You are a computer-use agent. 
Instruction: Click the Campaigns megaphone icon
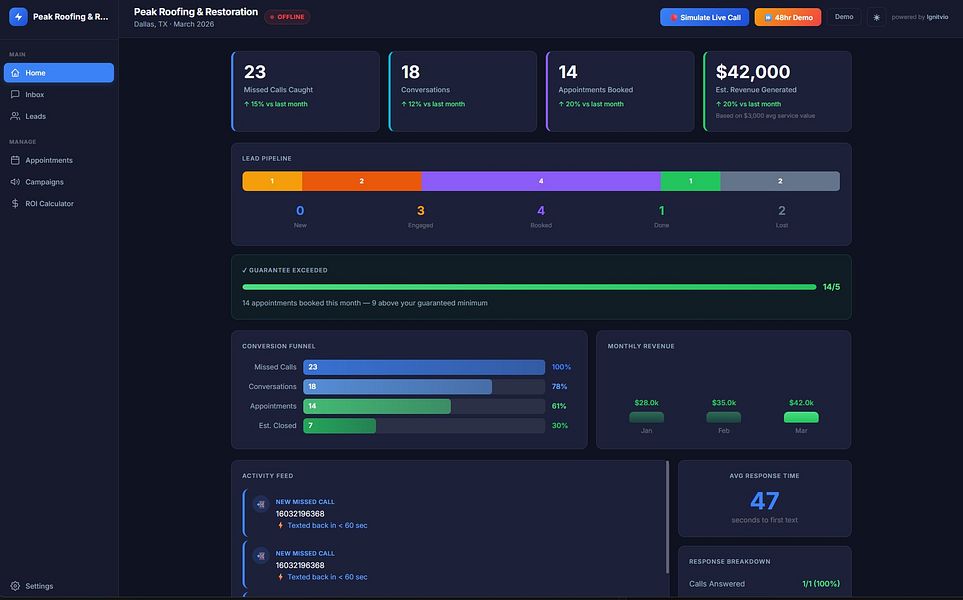pyautogui.click(x=15, y=182)
